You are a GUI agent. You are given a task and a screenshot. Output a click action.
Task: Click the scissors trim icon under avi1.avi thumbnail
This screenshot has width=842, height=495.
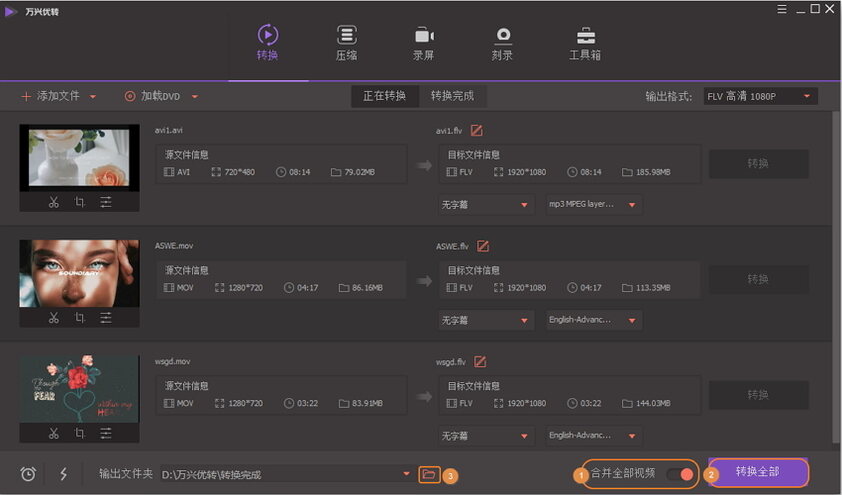54,202
